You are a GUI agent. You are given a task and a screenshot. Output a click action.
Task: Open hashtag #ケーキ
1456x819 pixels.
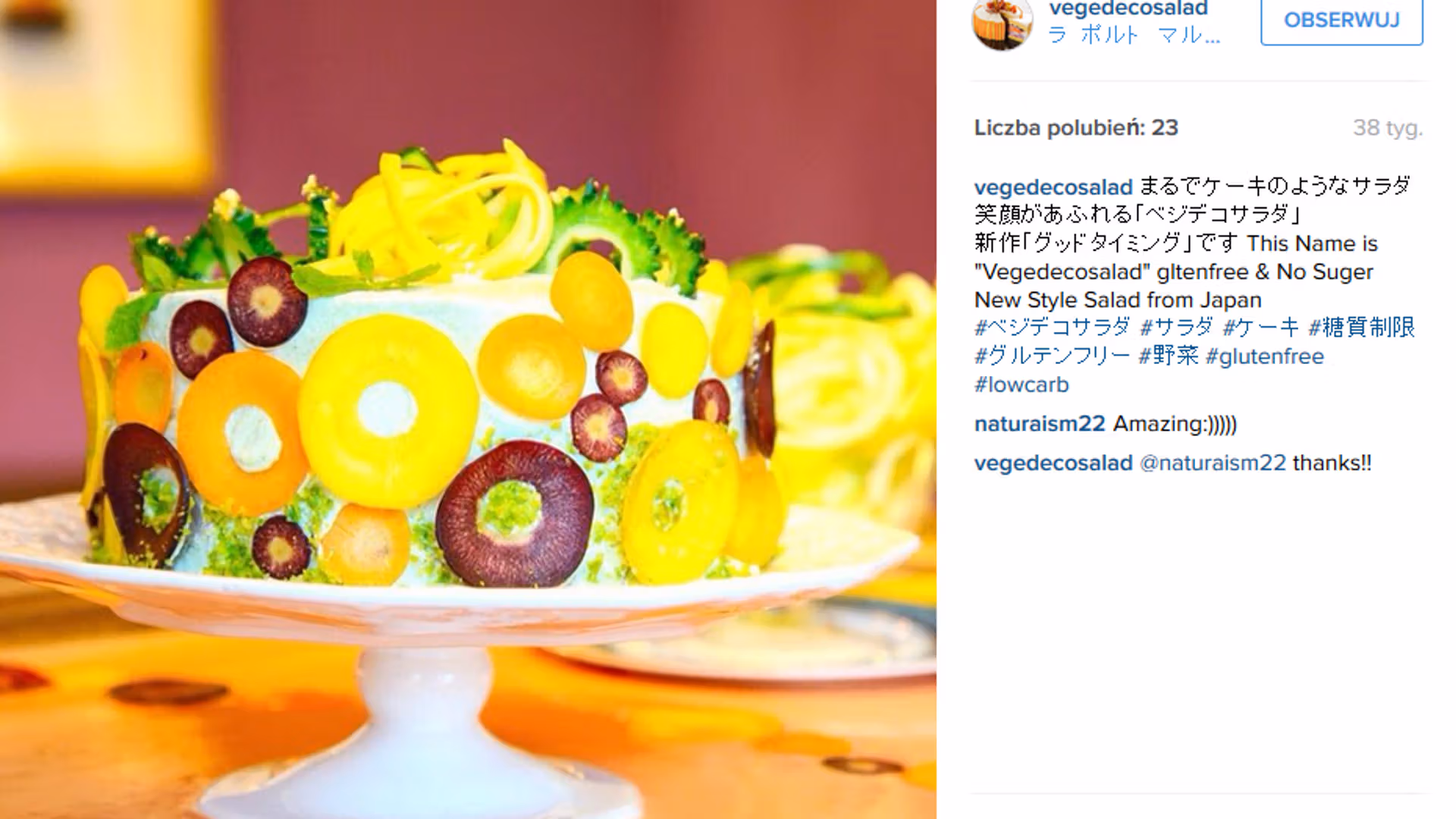point(1261,328)
